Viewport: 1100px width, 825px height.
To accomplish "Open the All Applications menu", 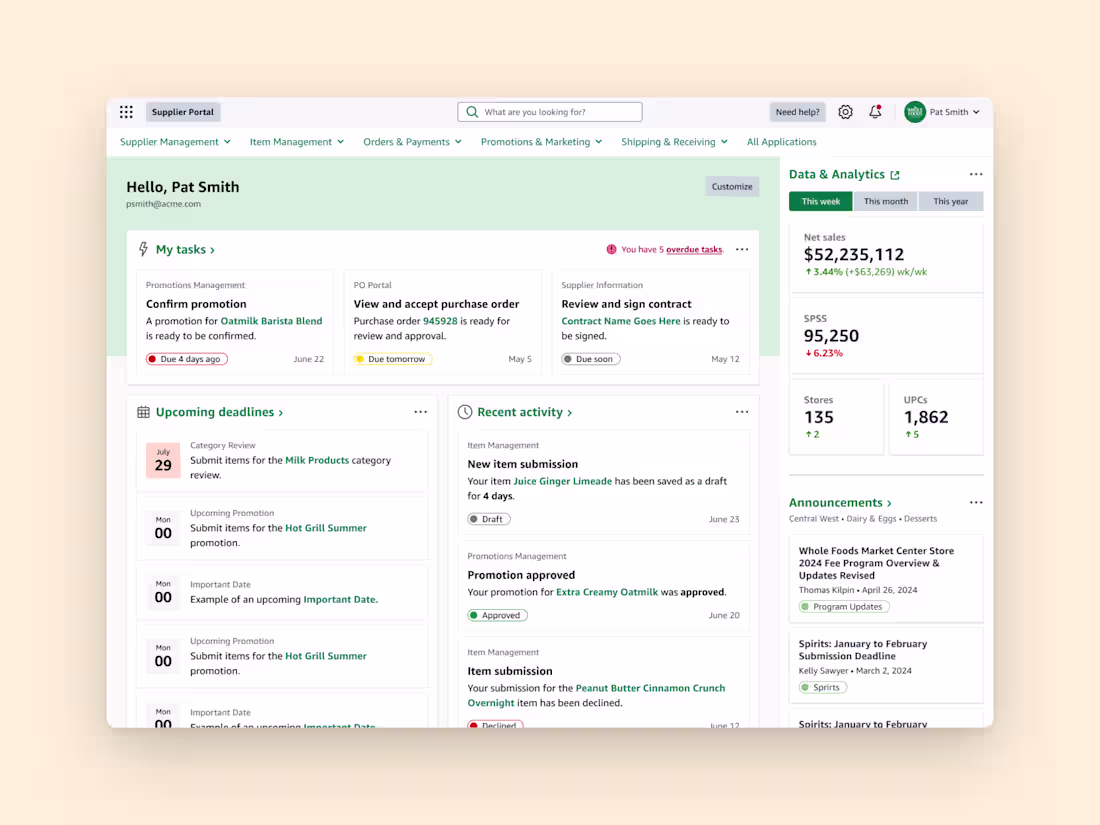I will pyautogui.click(x=781, y=141).
